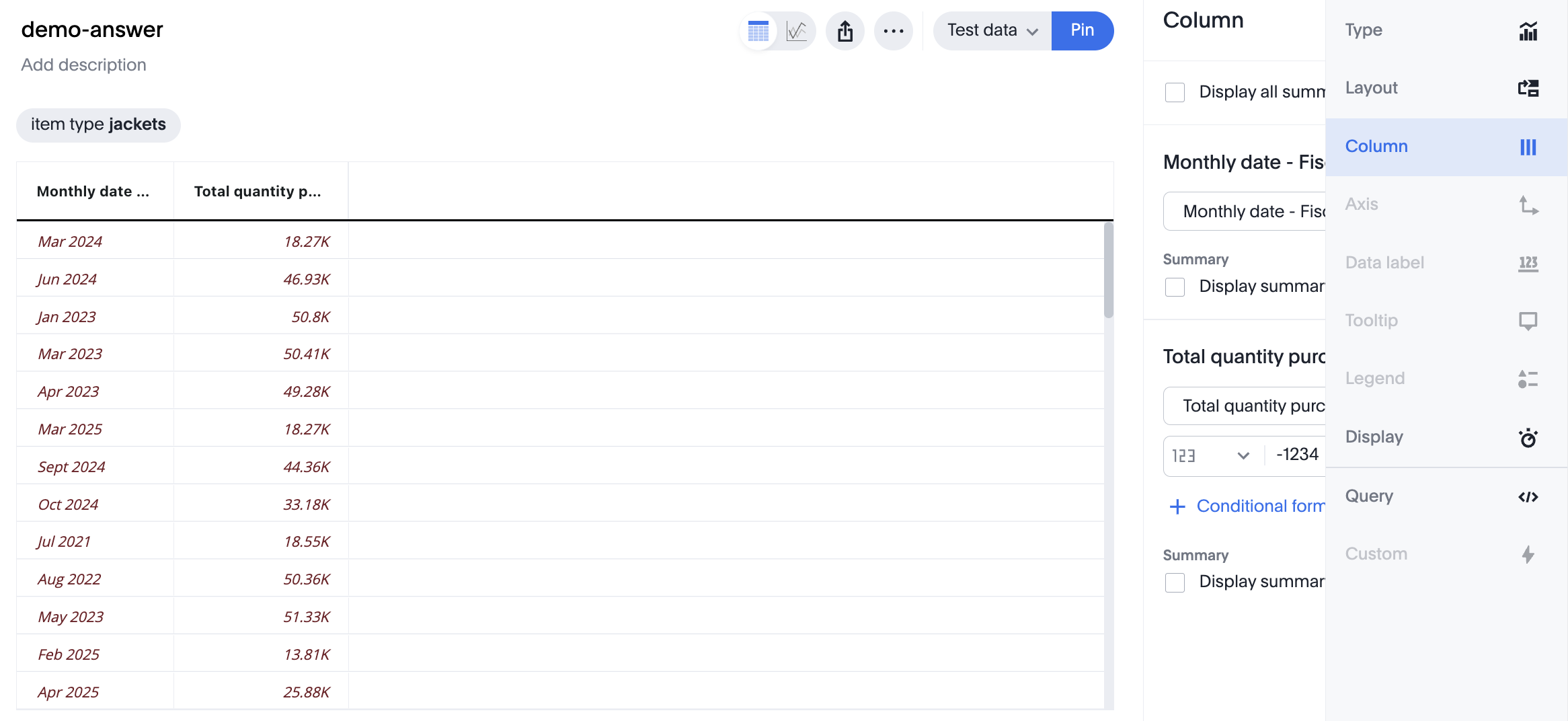This screenshot has width=1568, height=721.
Task: Click the Type chart icon
Action: 1528,30
